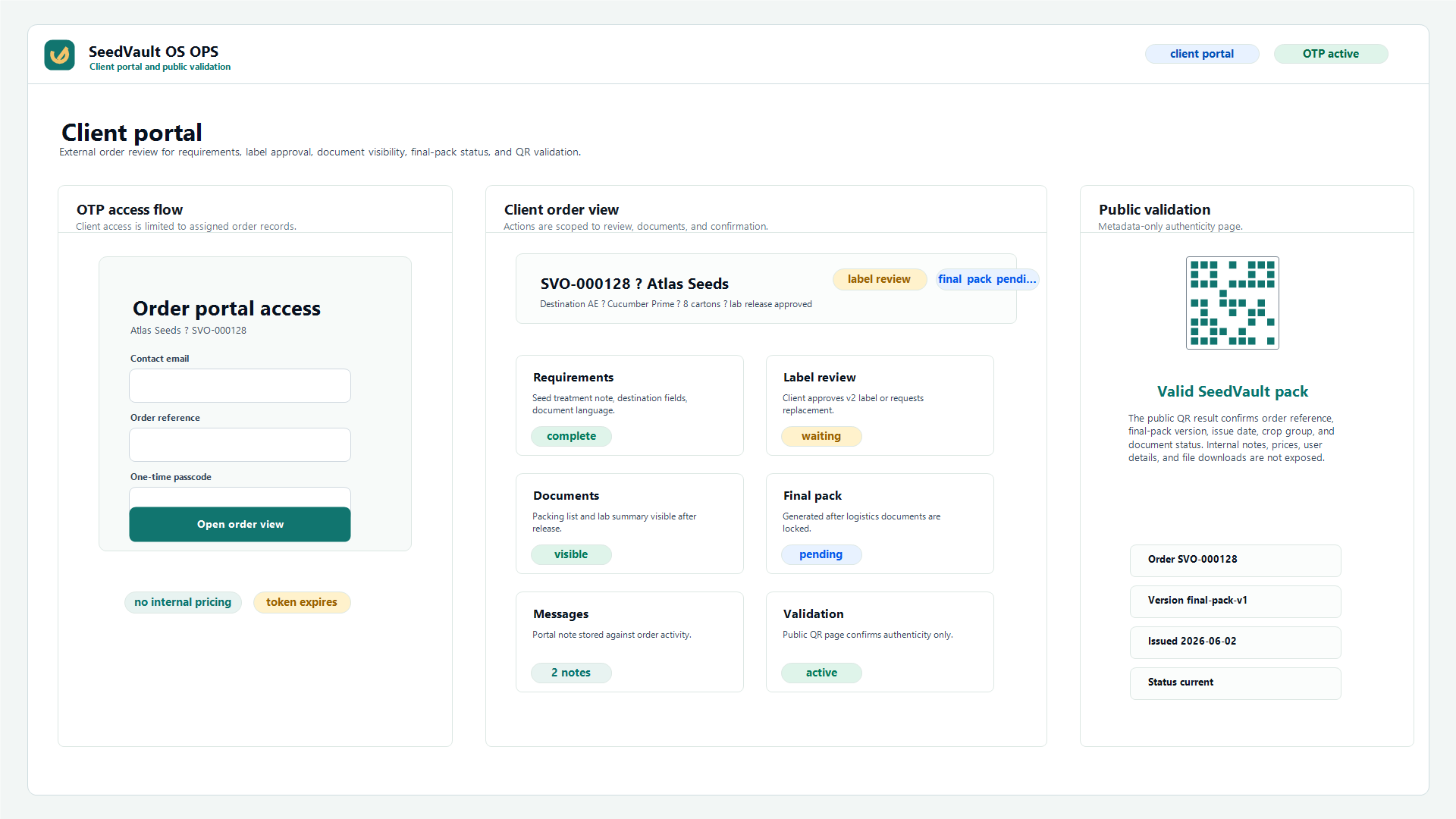Click the Status current row
Viewport: 1456px width, 819px height.
click(1235, 682)
